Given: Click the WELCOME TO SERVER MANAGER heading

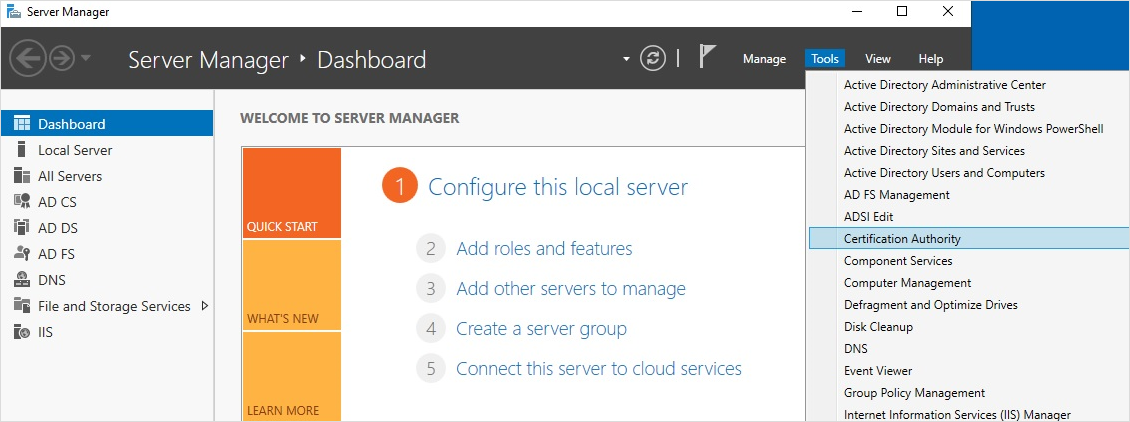Looking at the screenshot, I should (x=350, y=118).
